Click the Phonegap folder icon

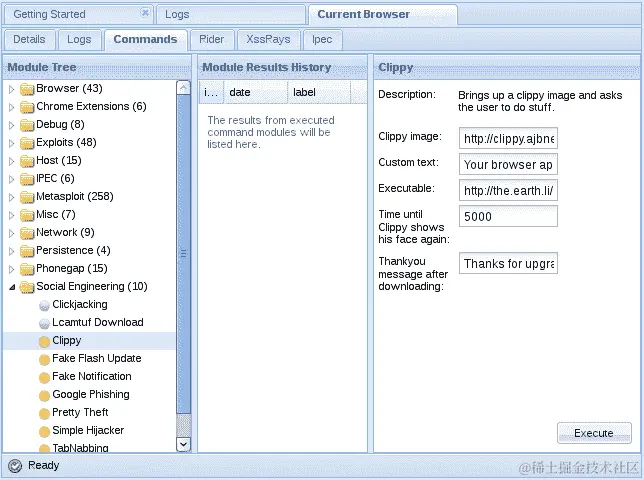tap(27, 269)
